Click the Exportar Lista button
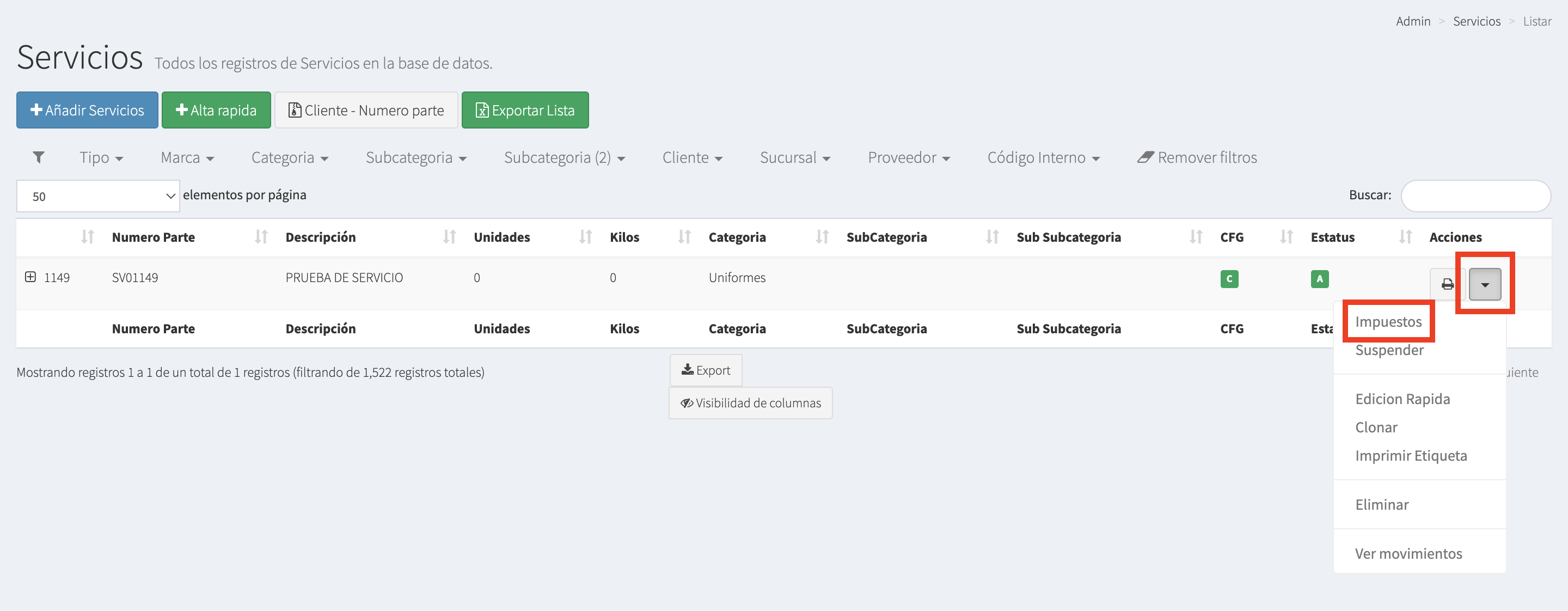 pos(525,110)
